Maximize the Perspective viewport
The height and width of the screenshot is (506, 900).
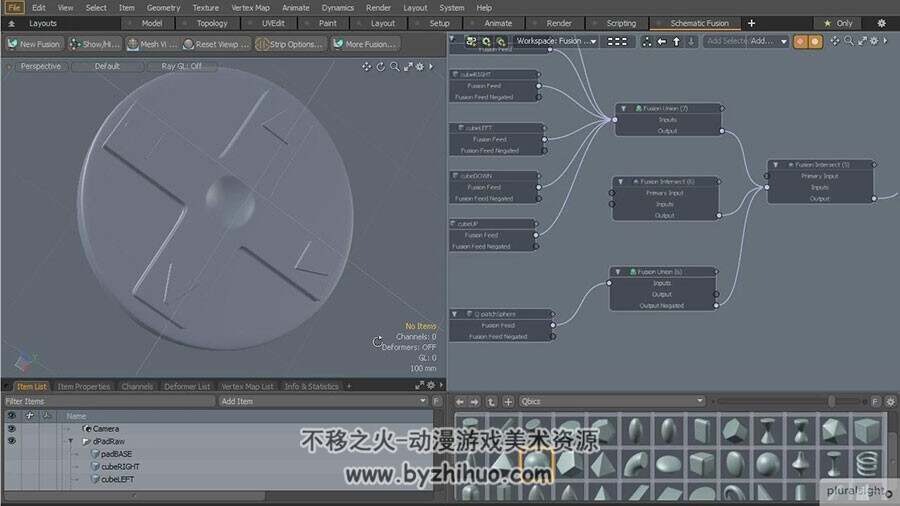pyautogui.click(x=408, y=67)
